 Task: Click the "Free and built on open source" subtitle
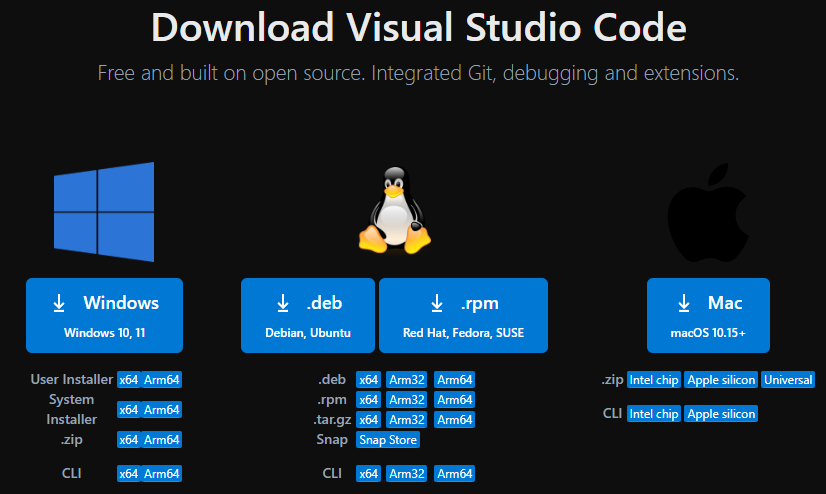click(x=418, y=73)
